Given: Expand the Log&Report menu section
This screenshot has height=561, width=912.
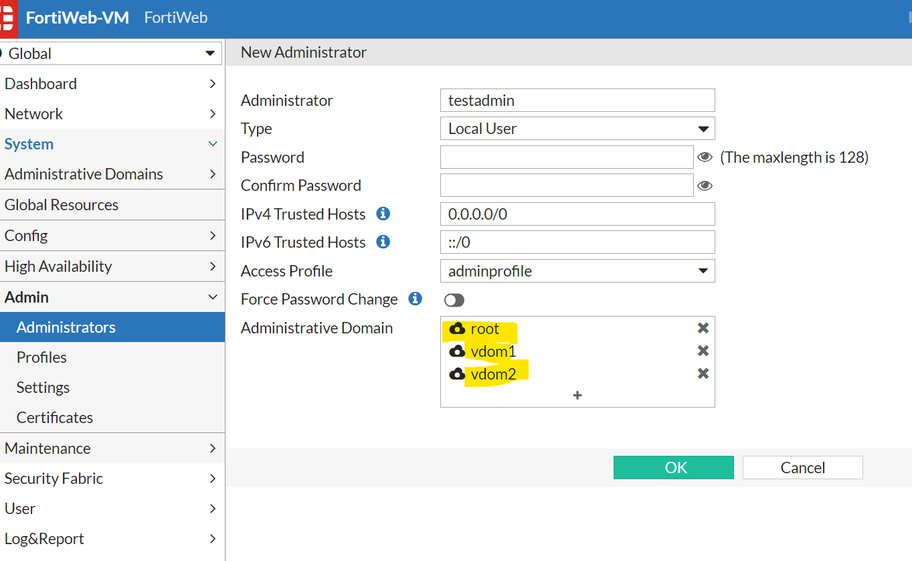Looking at the screenshot, I should pos(111,538).
